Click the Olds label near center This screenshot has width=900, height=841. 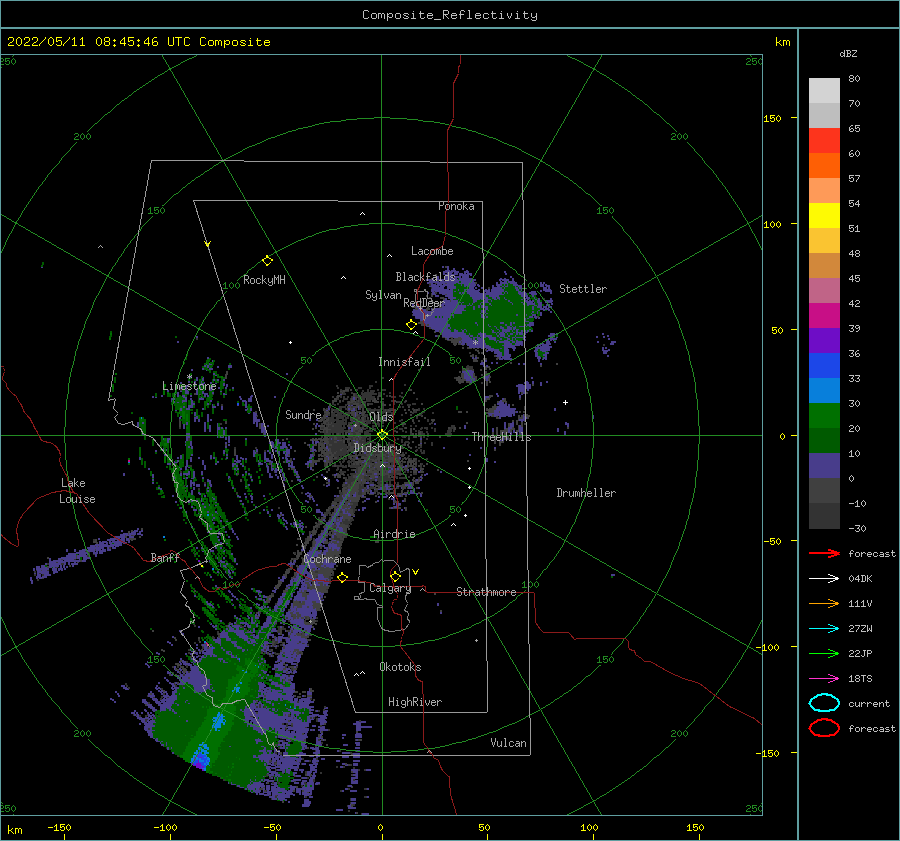[381, 417]
